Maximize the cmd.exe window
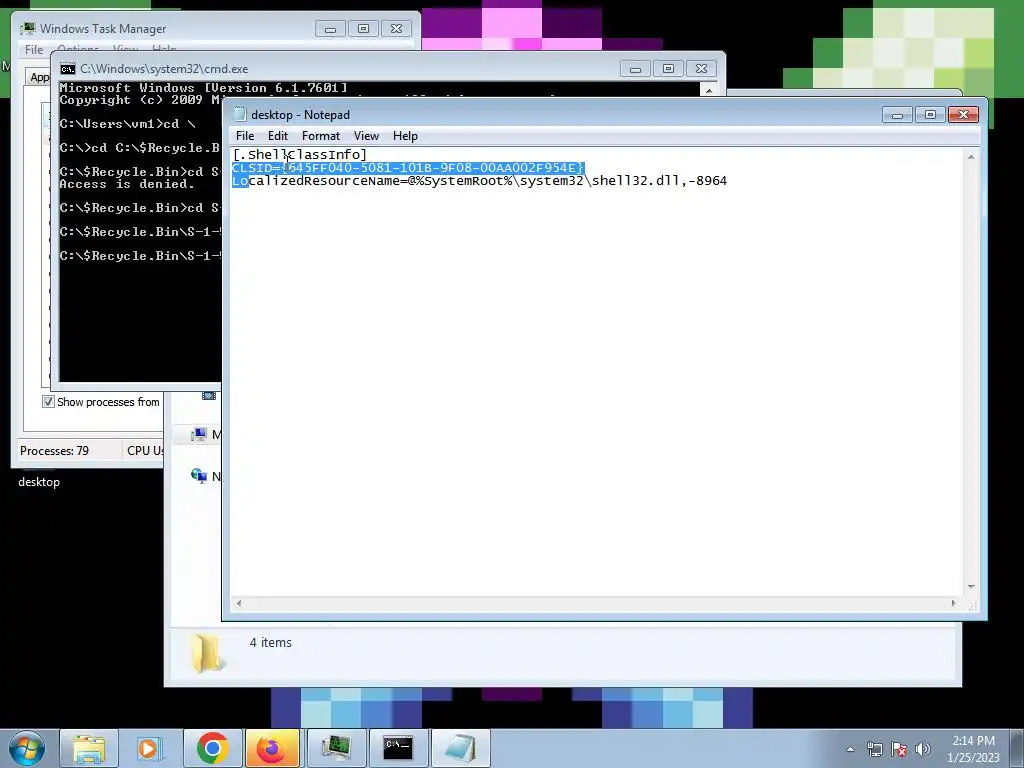The height and width of the screenshot is (768, 1024). coord(668,69)
